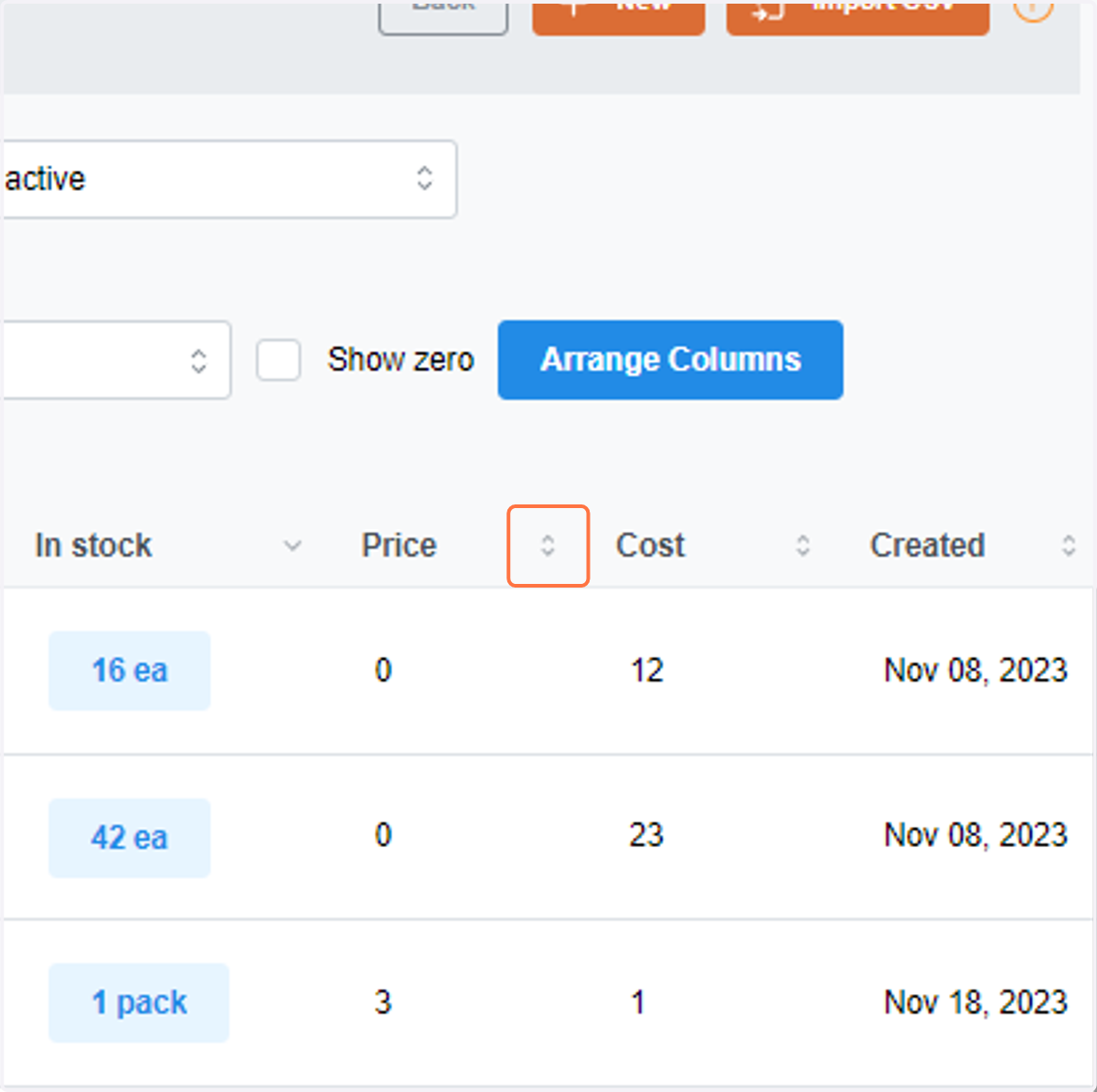Select cost 1 in the 1 pack row
The height and width of the screenshot is (1092, 1097).
click(x=638, y=1002)
